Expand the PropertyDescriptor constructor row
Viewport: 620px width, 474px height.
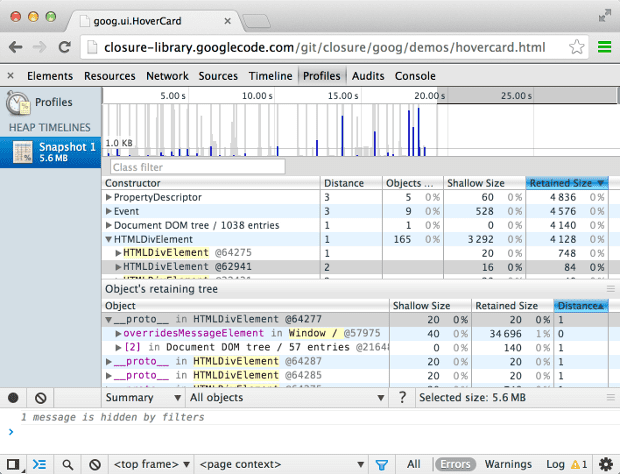[109, 198]
